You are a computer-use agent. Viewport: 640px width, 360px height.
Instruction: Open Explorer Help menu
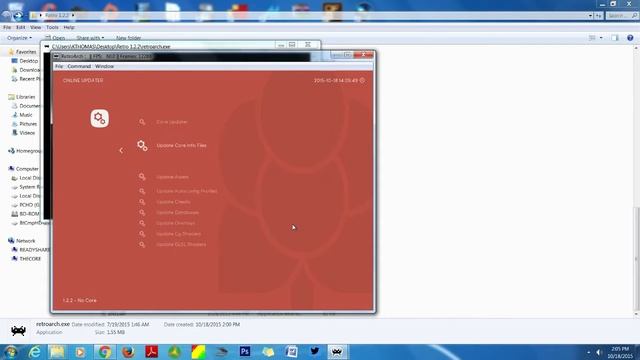(69, 27)
